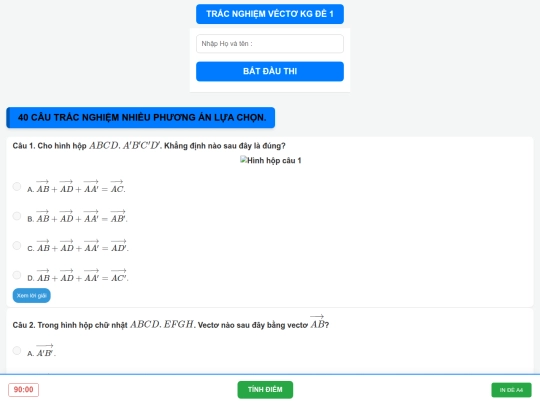Select answer D for Câu 1 (equals AC')
Image resolution: width=540 pixels, height=405 pixels.
(x=17, y=275)
